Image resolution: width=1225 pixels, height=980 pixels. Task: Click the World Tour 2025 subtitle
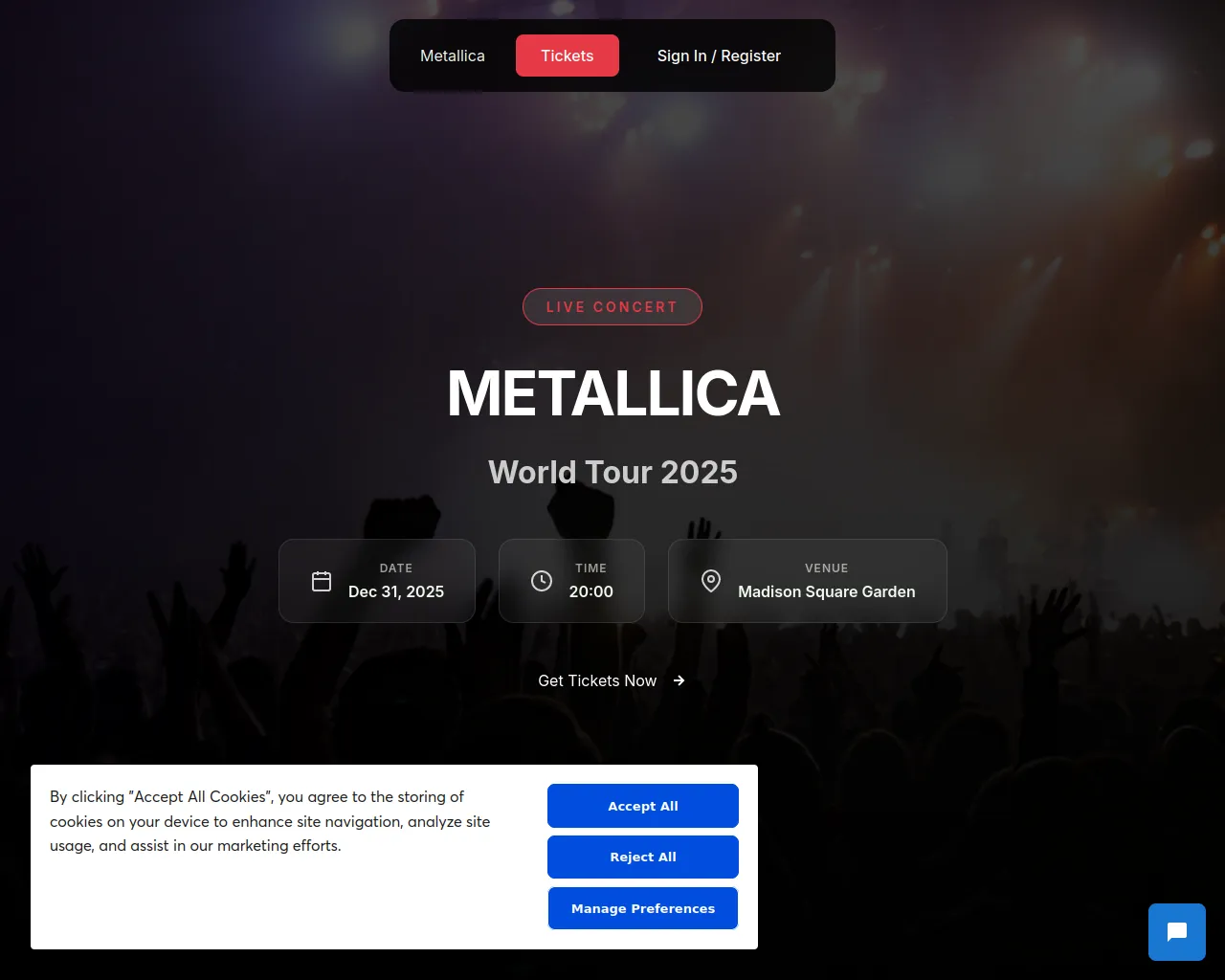pyautogui.click(x=612, y=472)
